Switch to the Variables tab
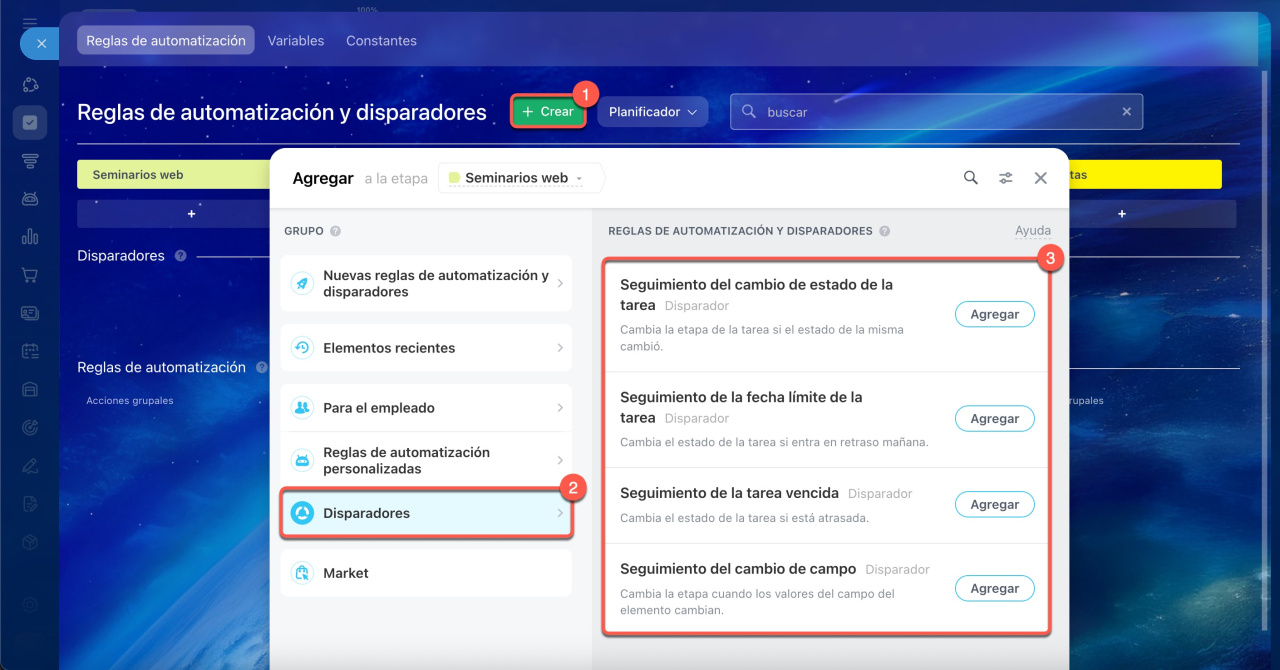This screenshot has height=670, width=1280. tap(296, 41)
